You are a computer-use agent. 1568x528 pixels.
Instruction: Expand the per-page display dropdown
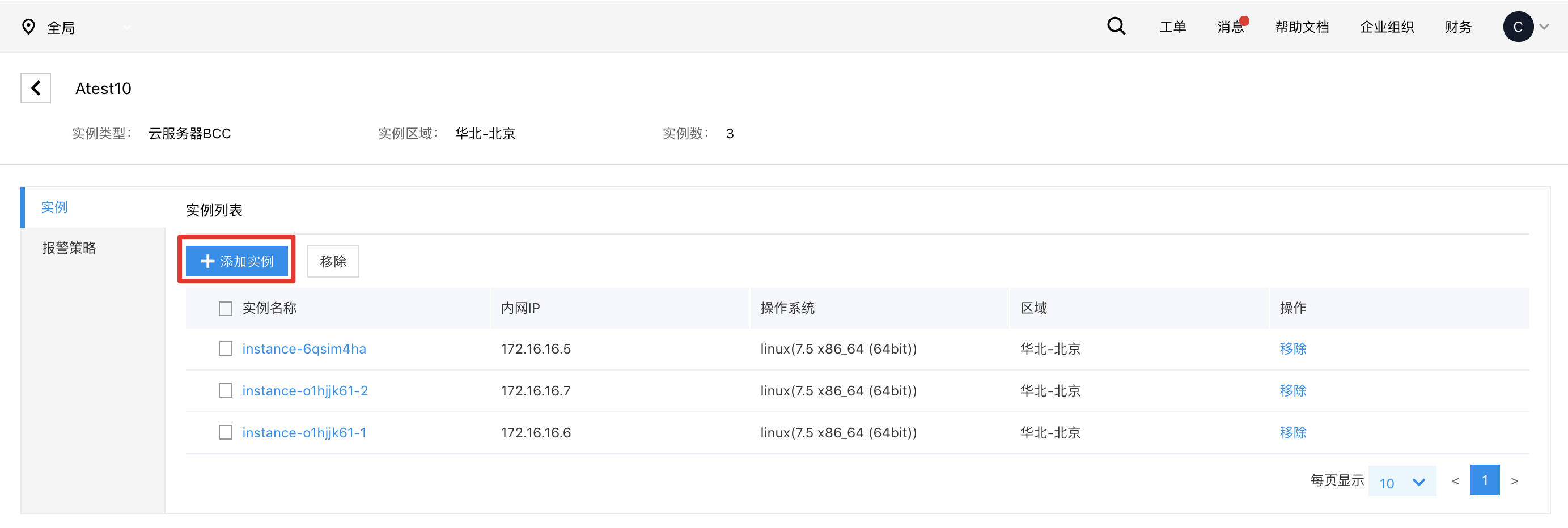1401,482
